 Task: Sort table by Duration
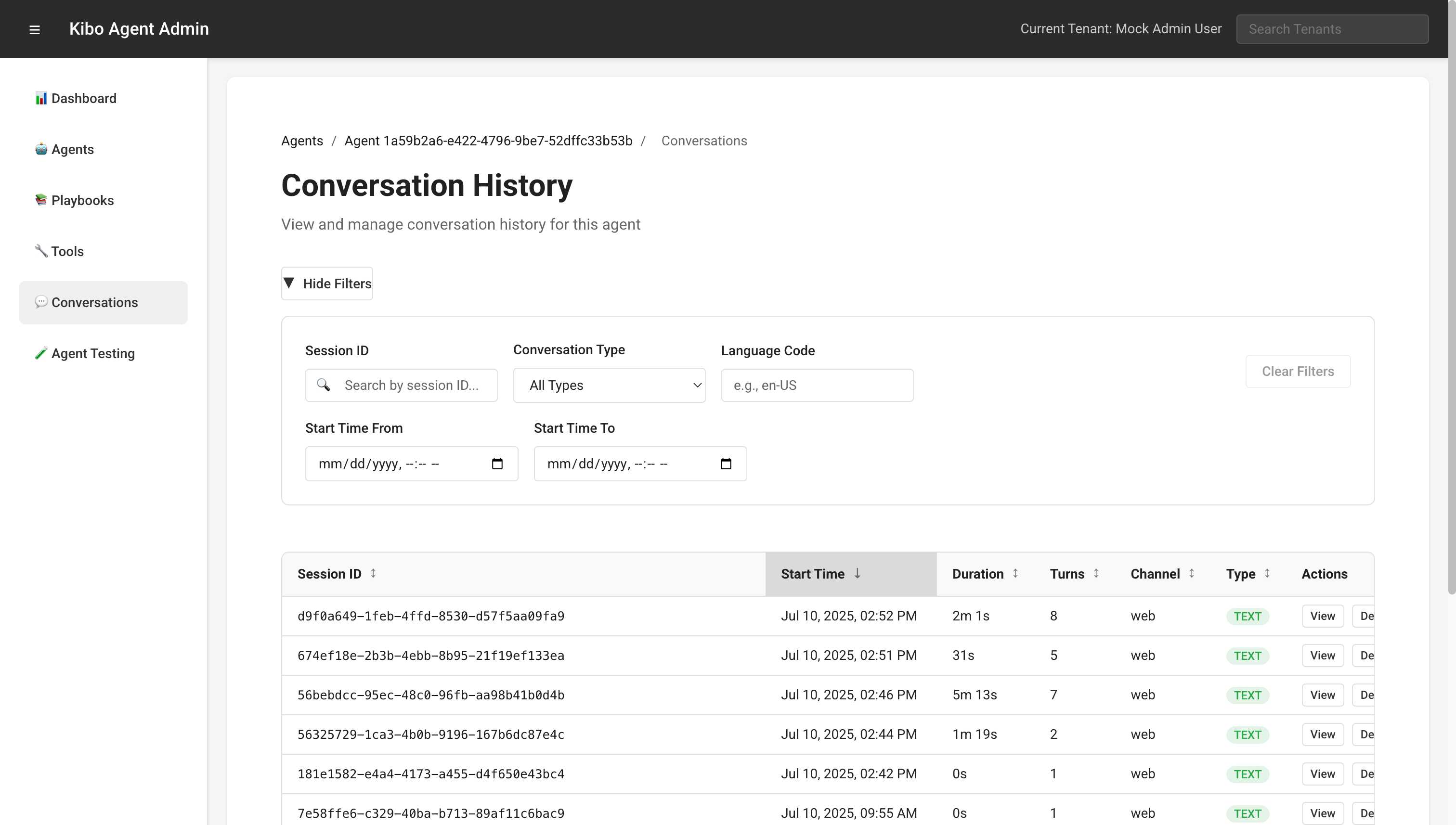[x=985, y=574]
